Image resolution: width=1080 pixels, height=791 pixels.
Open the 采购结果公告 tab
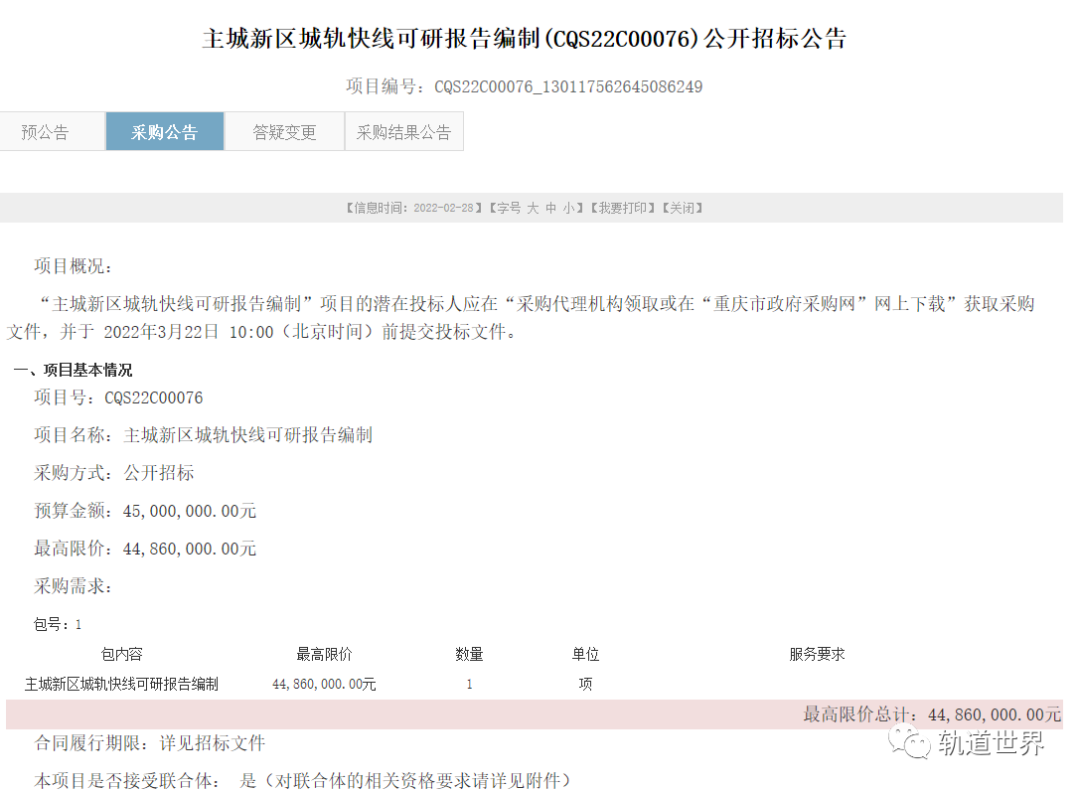tap(404, 132)
